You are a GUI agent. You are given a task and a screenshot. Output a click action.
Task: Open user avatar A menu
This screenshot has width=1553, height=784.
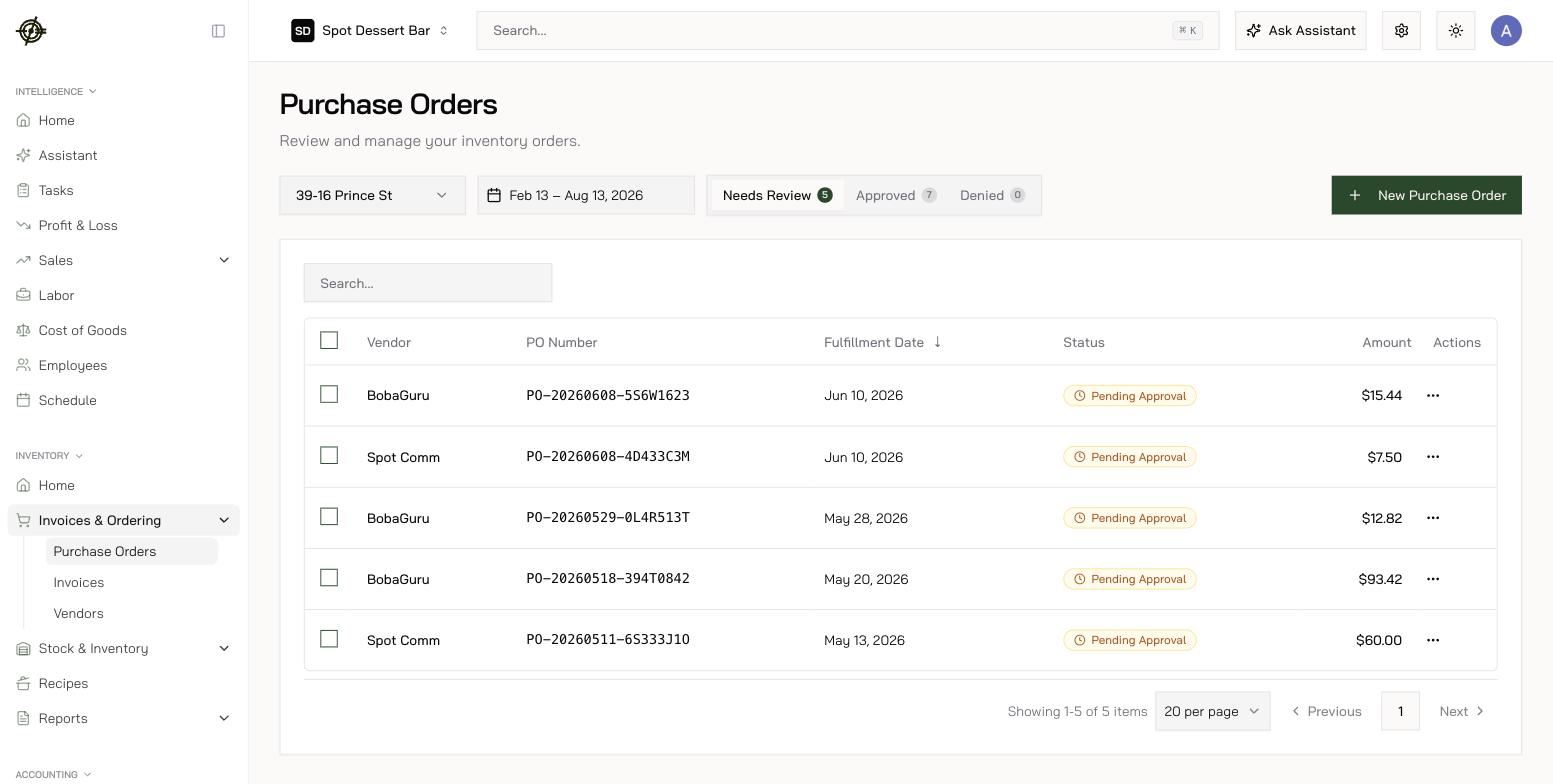[1506, 31]
